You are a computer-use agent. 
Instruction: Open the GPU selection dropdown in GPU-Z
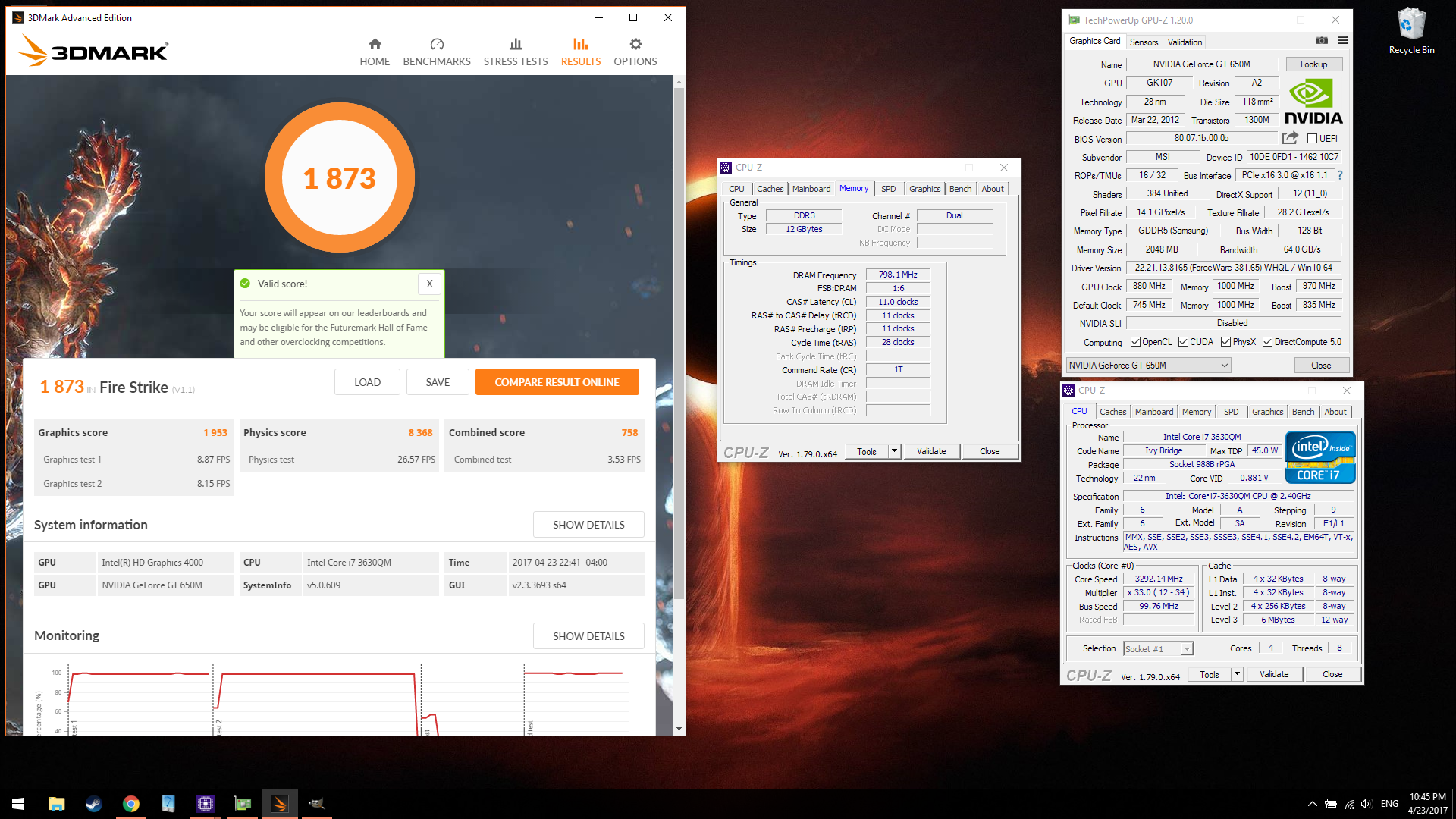point(1148,366)
